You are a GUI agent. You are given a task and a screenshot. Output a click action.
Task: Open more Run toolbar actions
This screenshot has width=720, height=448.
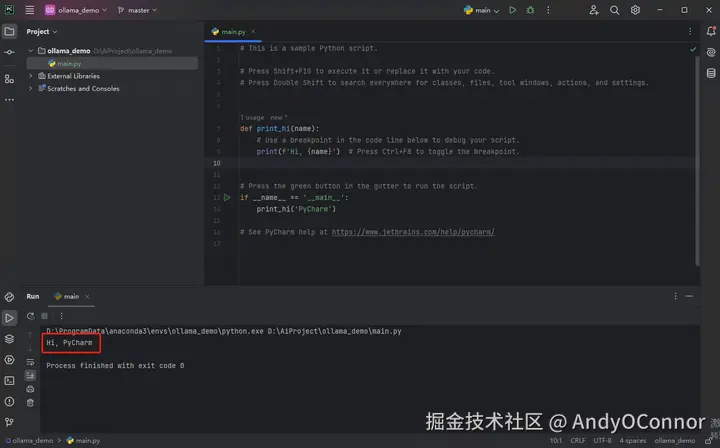pos(61,316)
